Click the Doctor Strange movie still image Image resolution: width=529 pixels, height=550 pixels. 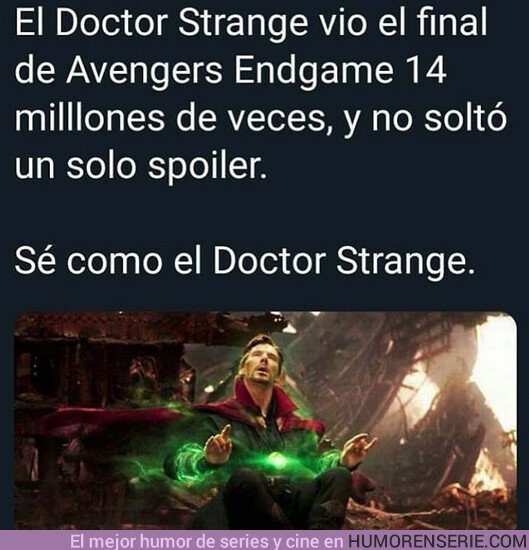265,420
